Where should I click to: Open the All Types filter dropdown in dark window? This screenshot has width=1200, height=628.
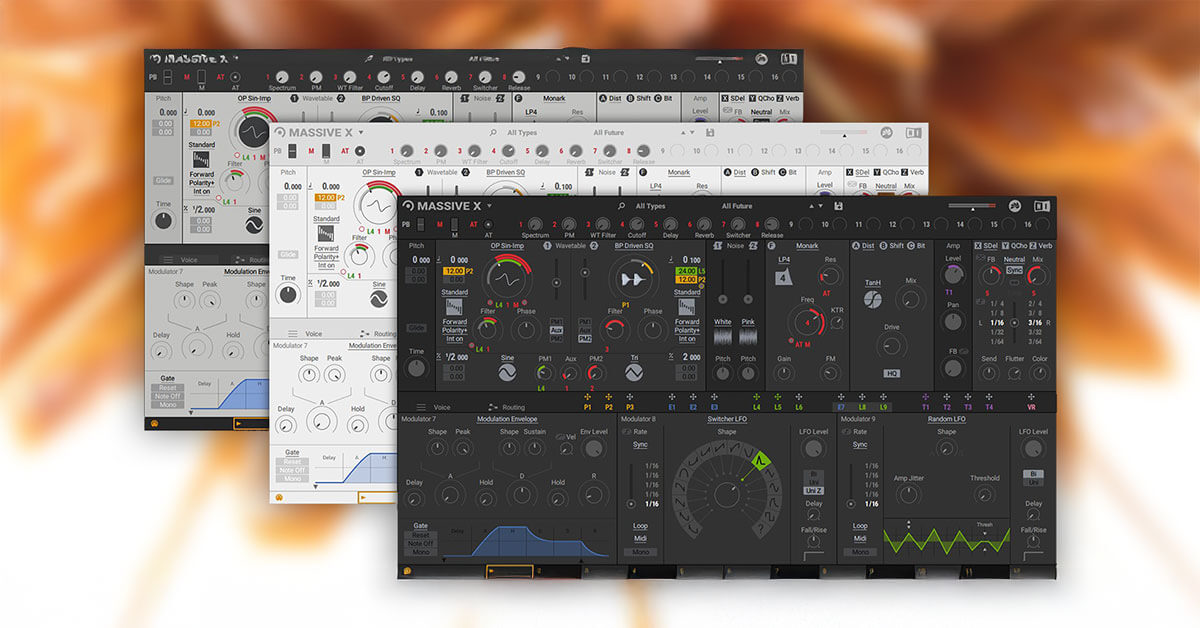coord(650,206)
